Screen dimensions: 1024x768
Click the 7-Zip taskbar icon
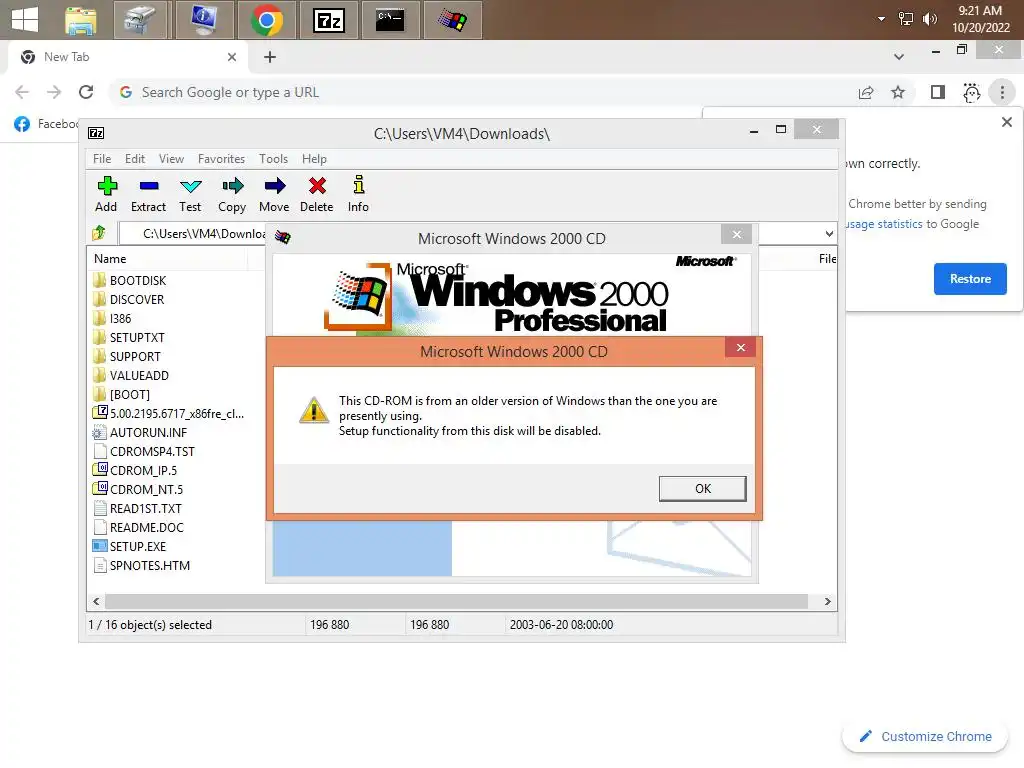[x=328, y=20]
